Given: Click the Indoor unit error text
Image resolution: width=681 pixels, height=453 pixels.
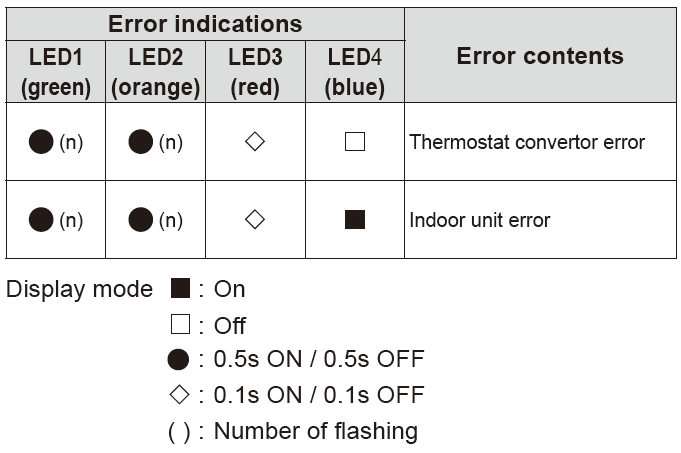Looking at the screenshot, I should [480, 220].
